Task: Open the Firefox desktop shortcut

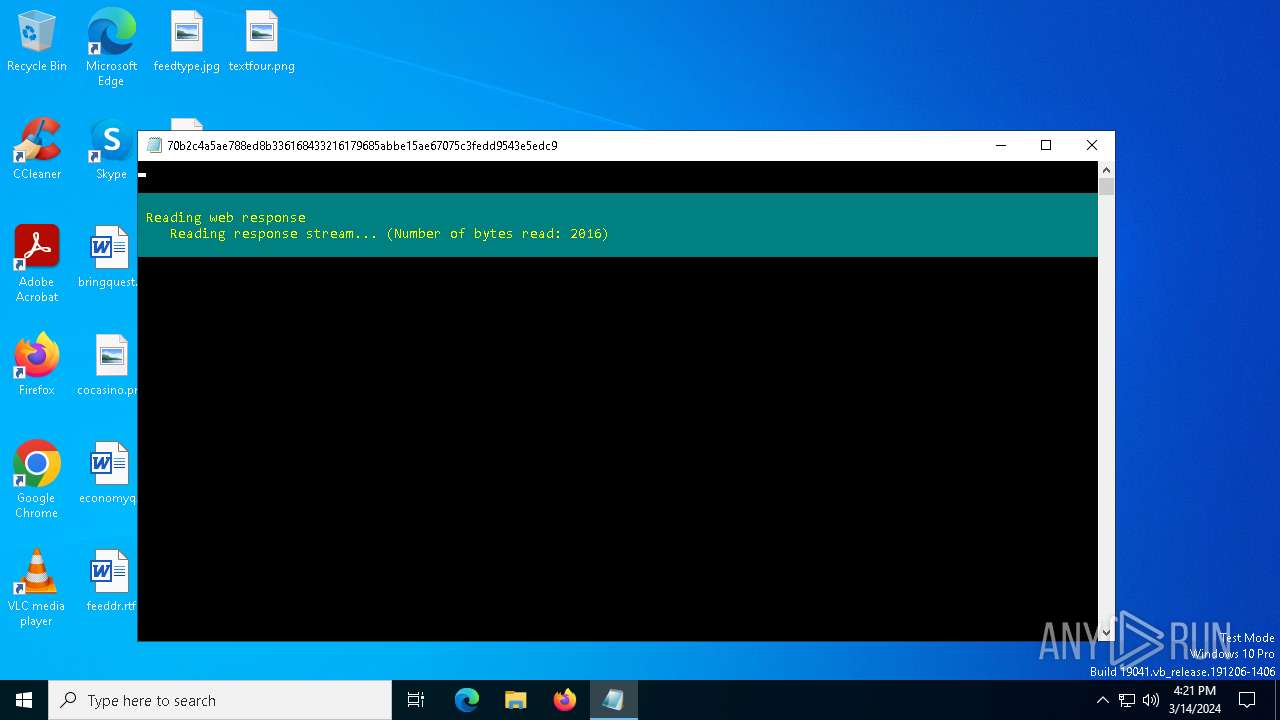Action: click(37, 366)
